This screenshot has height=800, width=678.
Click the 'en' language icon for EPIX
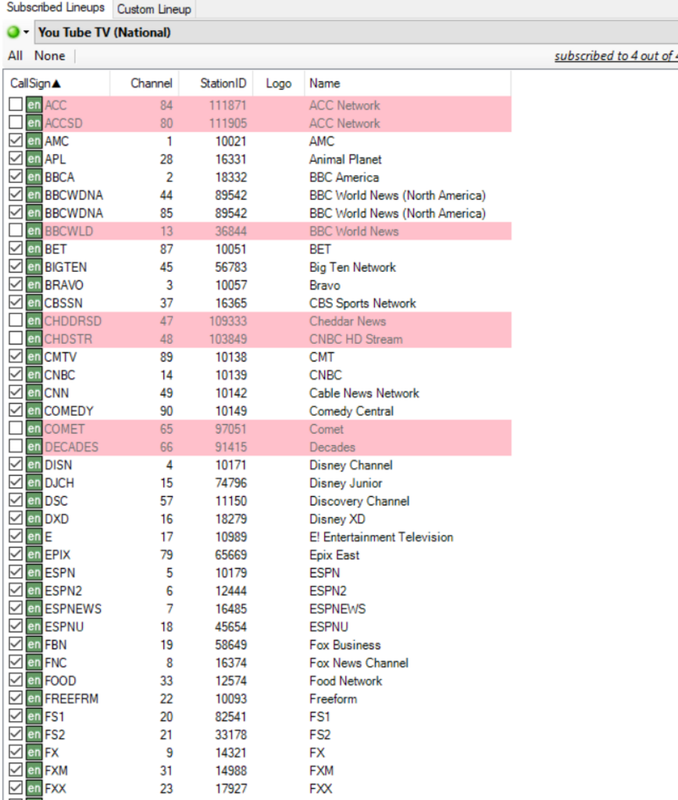tap(34, 555)
